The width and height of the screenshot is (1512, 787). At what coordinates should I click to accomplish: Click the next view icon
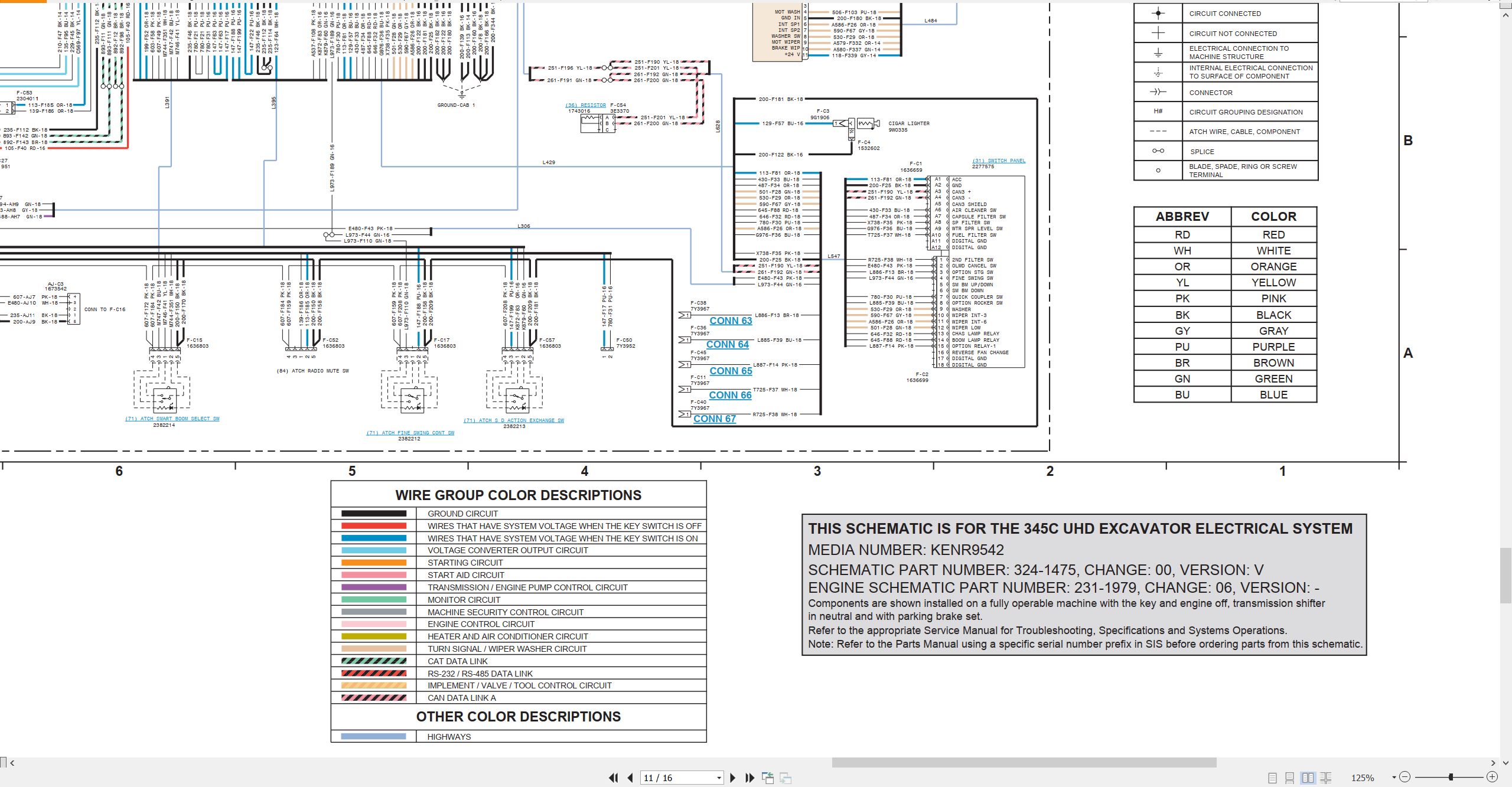point(786,778)
